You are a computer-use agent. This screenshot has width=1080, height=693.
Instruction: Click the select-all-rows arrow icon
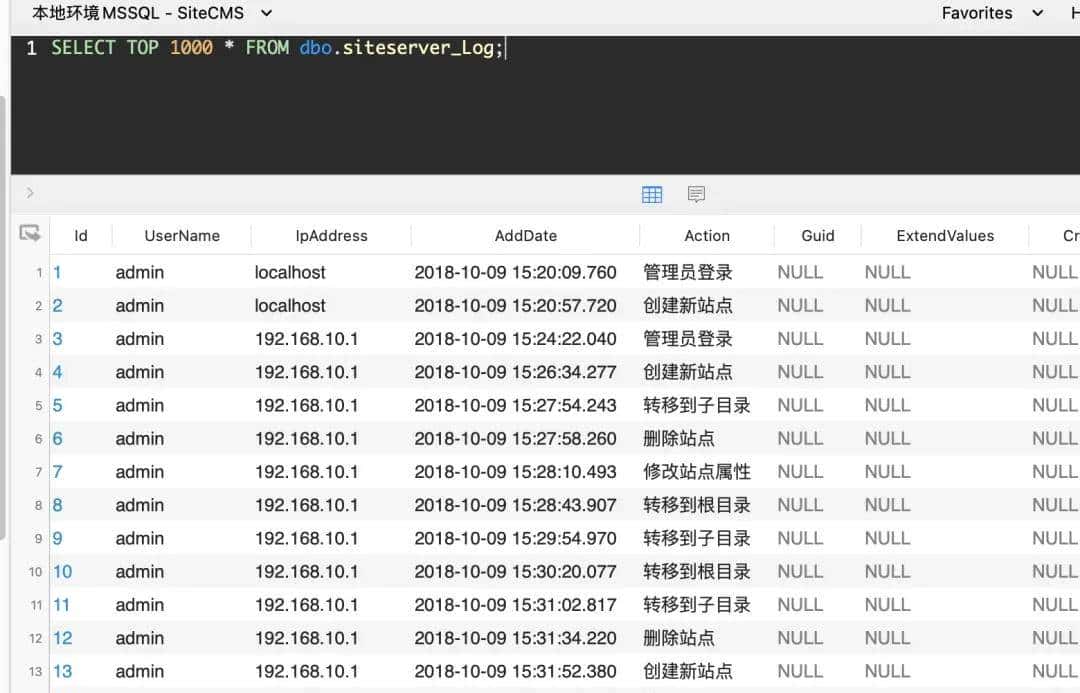coord(30,233)
